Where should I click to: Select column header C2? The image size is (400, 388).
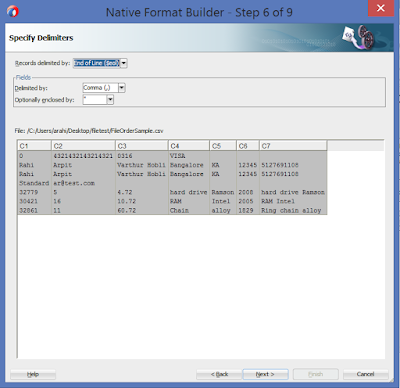coord(83,146)
